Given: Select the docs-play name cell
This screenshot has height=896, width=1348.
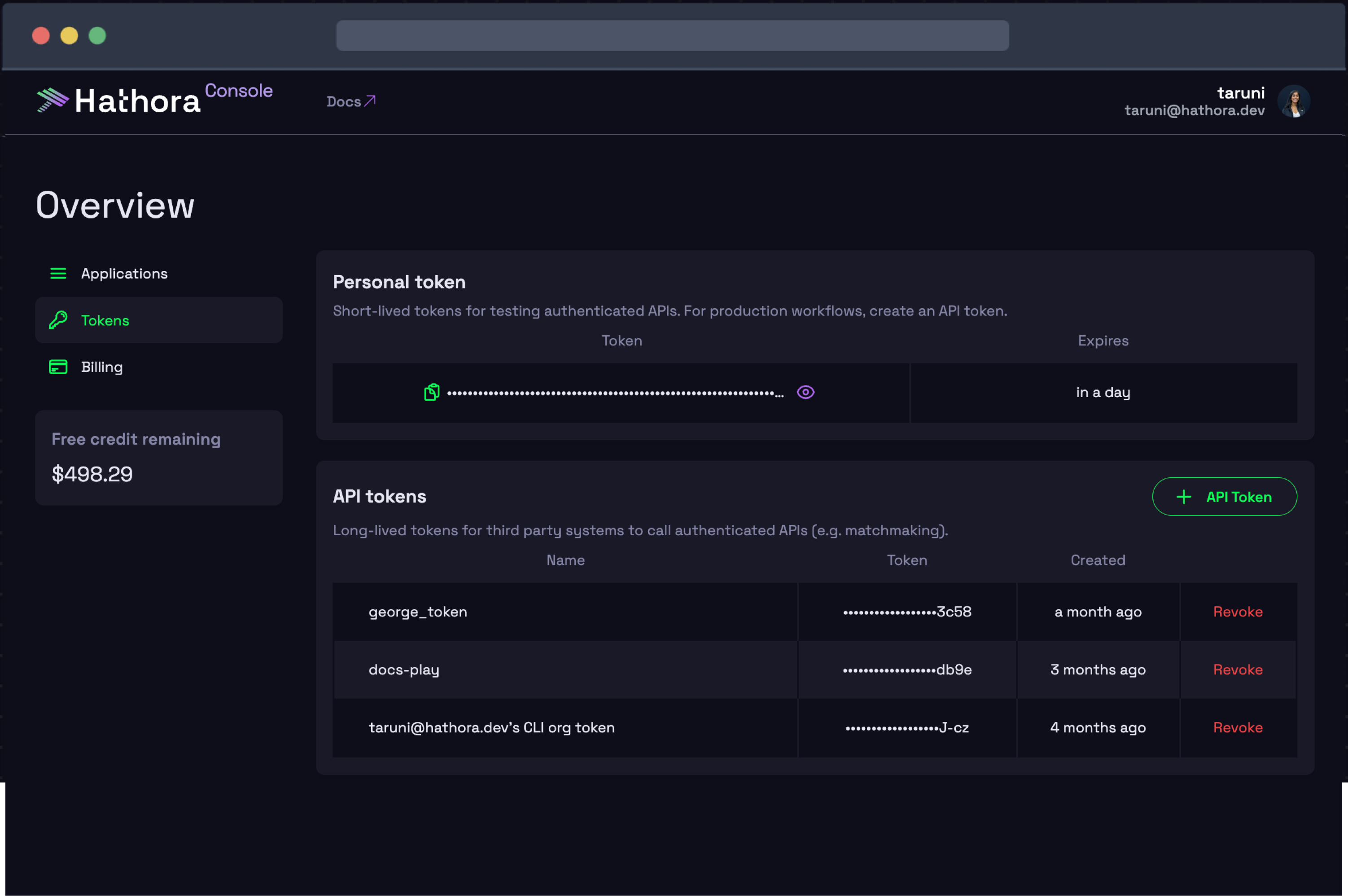Looking at the screenshot, I should click(x=565, y=670).
